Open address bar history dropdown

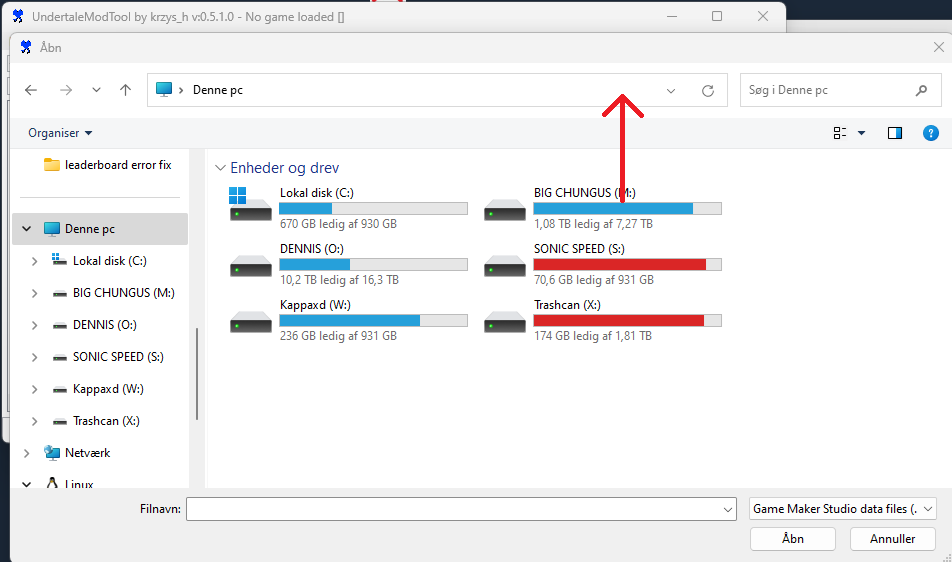point(671,91)
